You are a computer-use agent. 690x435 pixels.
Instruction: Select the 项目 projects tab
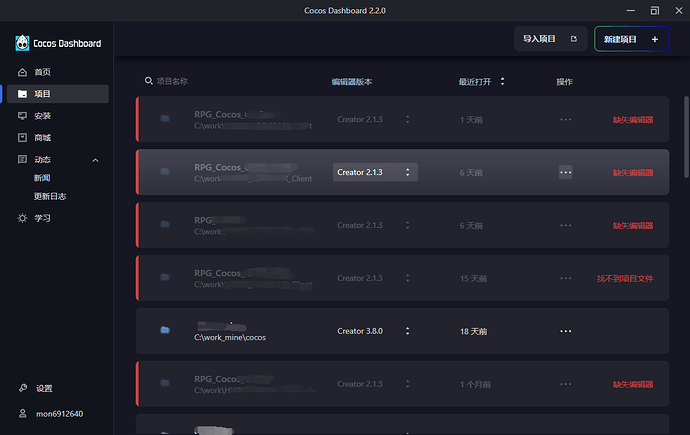click(58, 94)
